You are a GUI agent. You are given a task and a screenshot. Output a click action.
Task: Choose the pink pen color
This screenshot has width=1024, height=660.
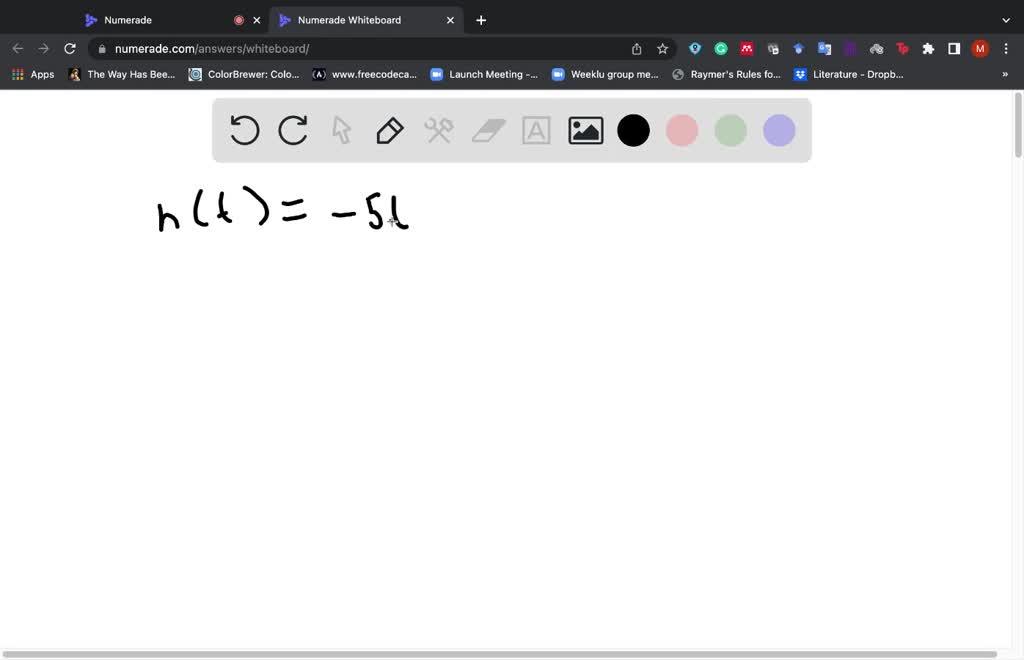point(682,130)
